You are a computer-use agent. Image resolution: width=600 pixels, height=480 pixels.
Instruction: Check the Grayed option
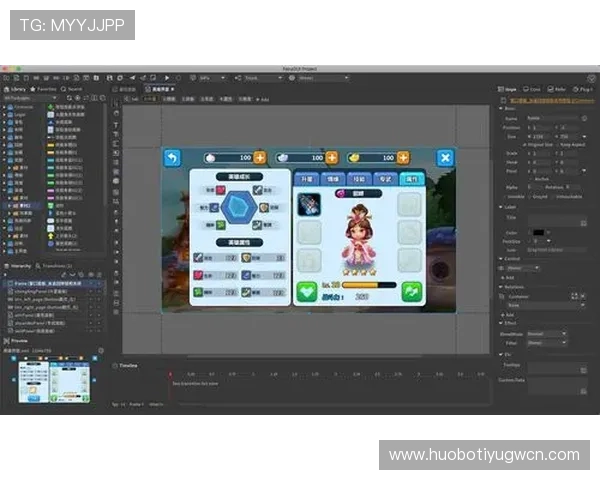530,196
